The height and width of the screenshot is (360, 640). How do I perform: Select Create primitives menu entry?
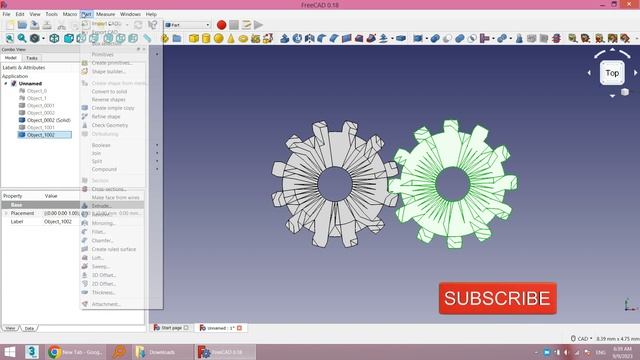click(x=112, y=63)
